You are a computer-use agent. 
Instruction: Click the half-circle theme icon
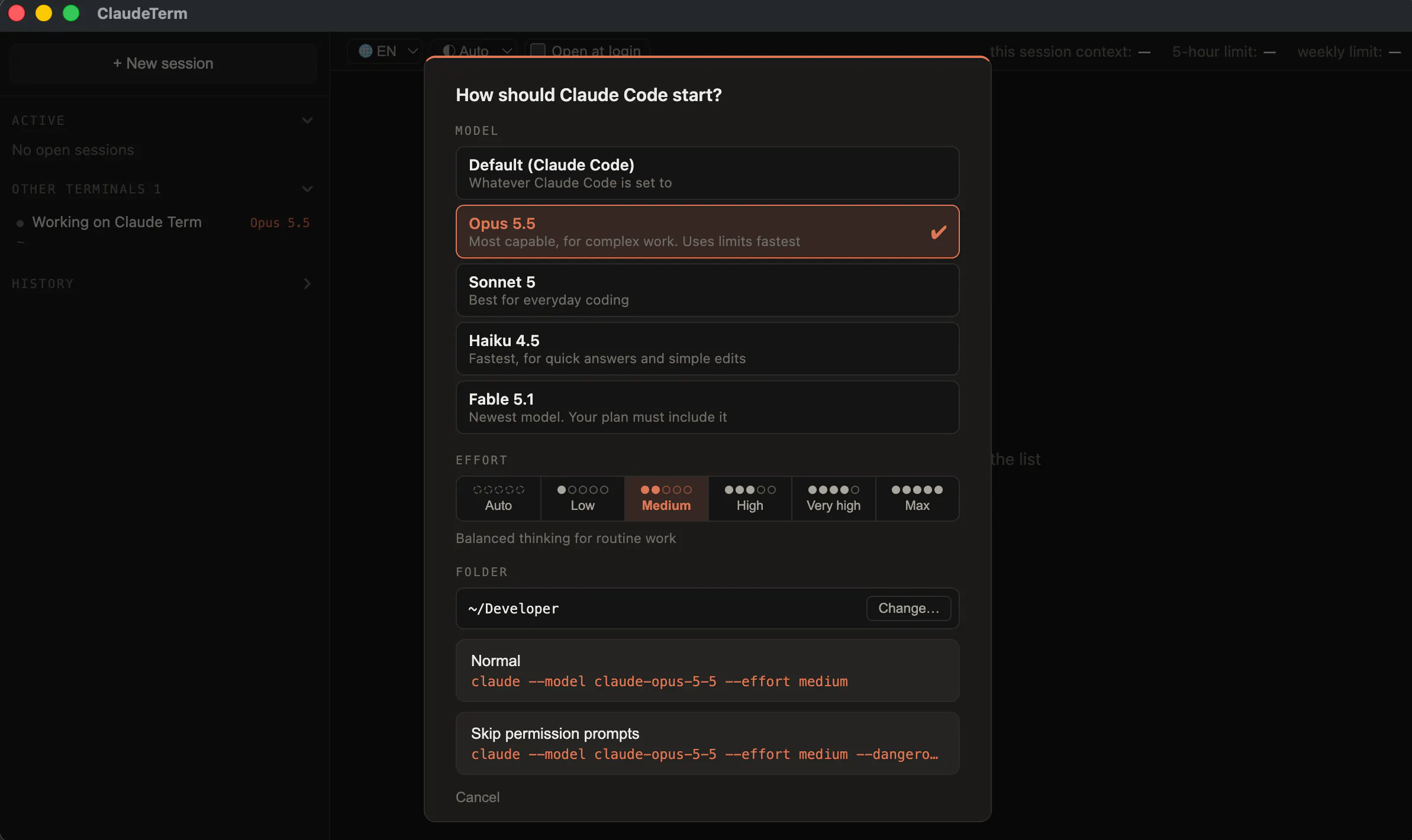pyautogui.click(x=449, y=51)
